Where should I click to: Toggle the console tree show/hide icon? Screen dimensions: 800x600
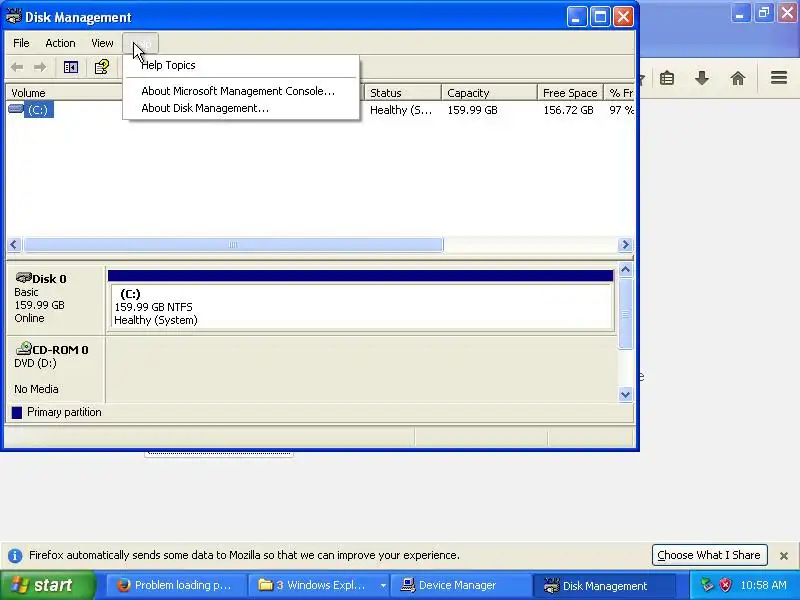click(x=70, y=67)
